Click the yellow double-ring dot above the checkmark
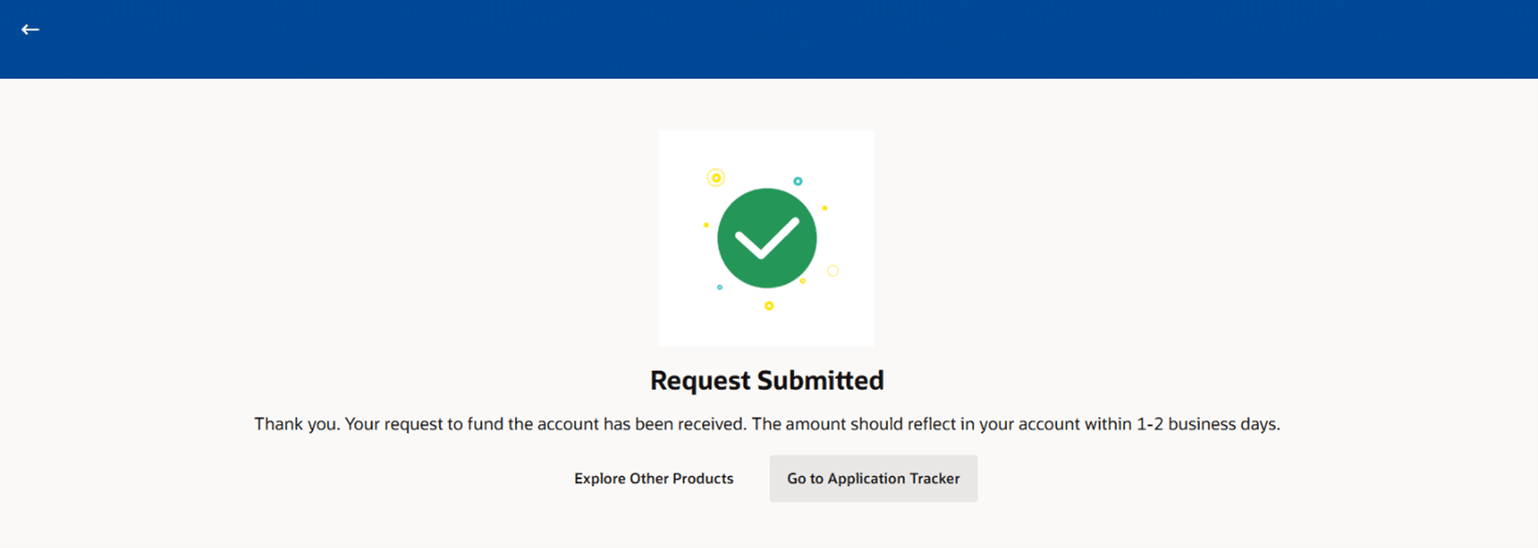Image resolution: width=1538 pixels, height=548 pixels. 715,178
